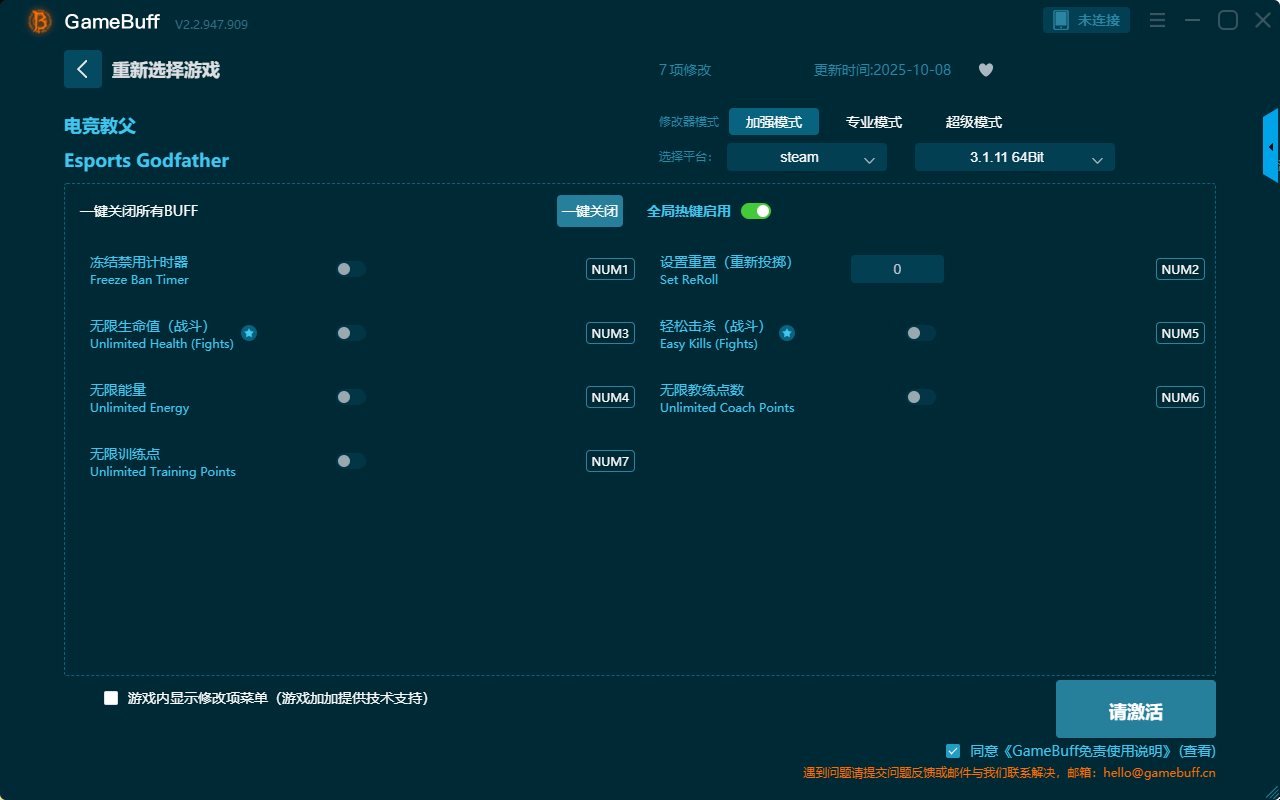The image size is (1280, 800).
Task: Click star badge beside Unlimited Health
Action: (x=249, y=333)
